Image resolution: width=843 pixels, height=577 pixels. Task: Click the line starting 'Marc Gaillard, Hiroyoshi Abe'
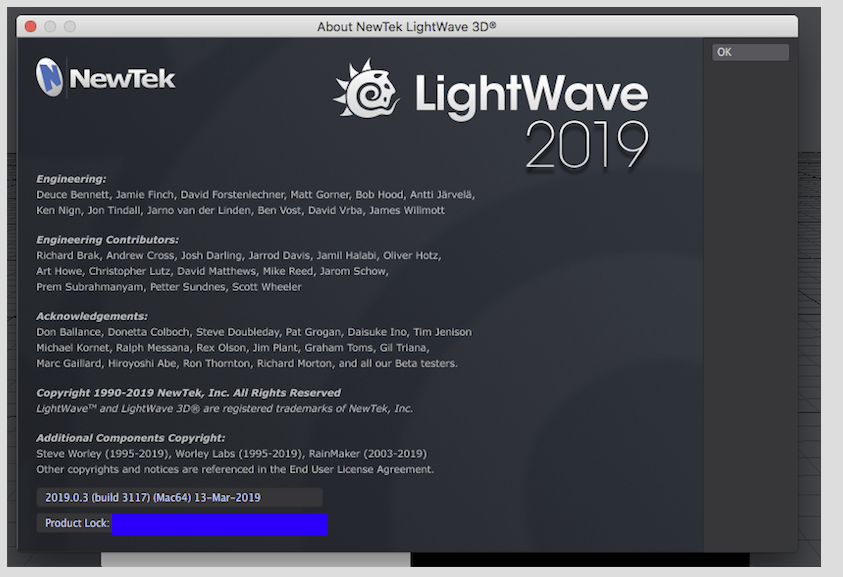tap(247, 363)
